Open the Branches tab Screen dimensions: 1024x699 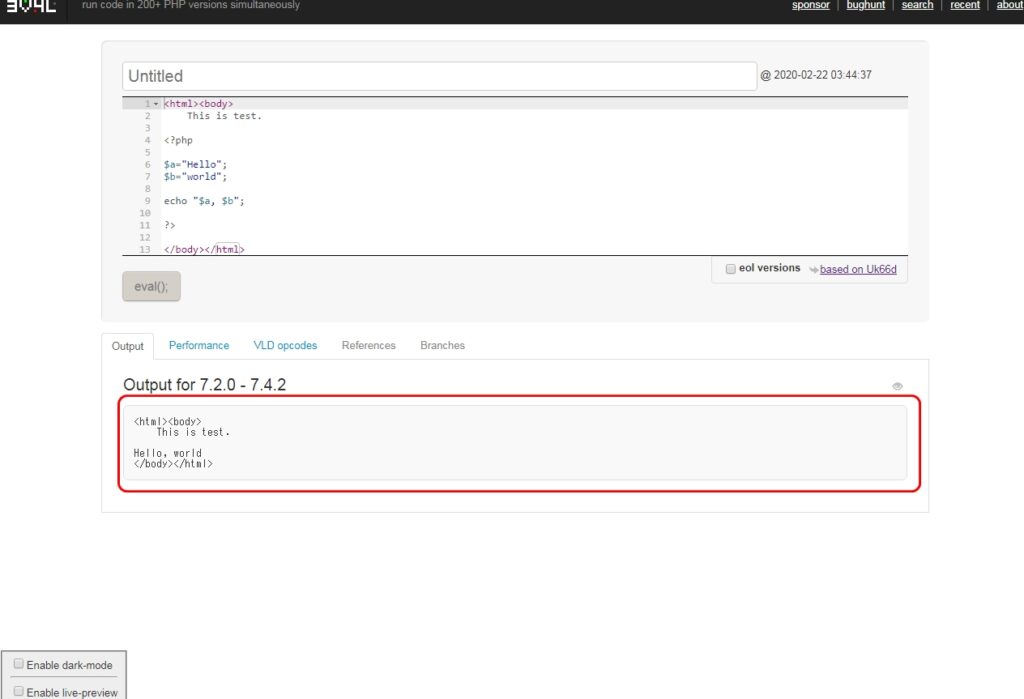click(442, 346)
